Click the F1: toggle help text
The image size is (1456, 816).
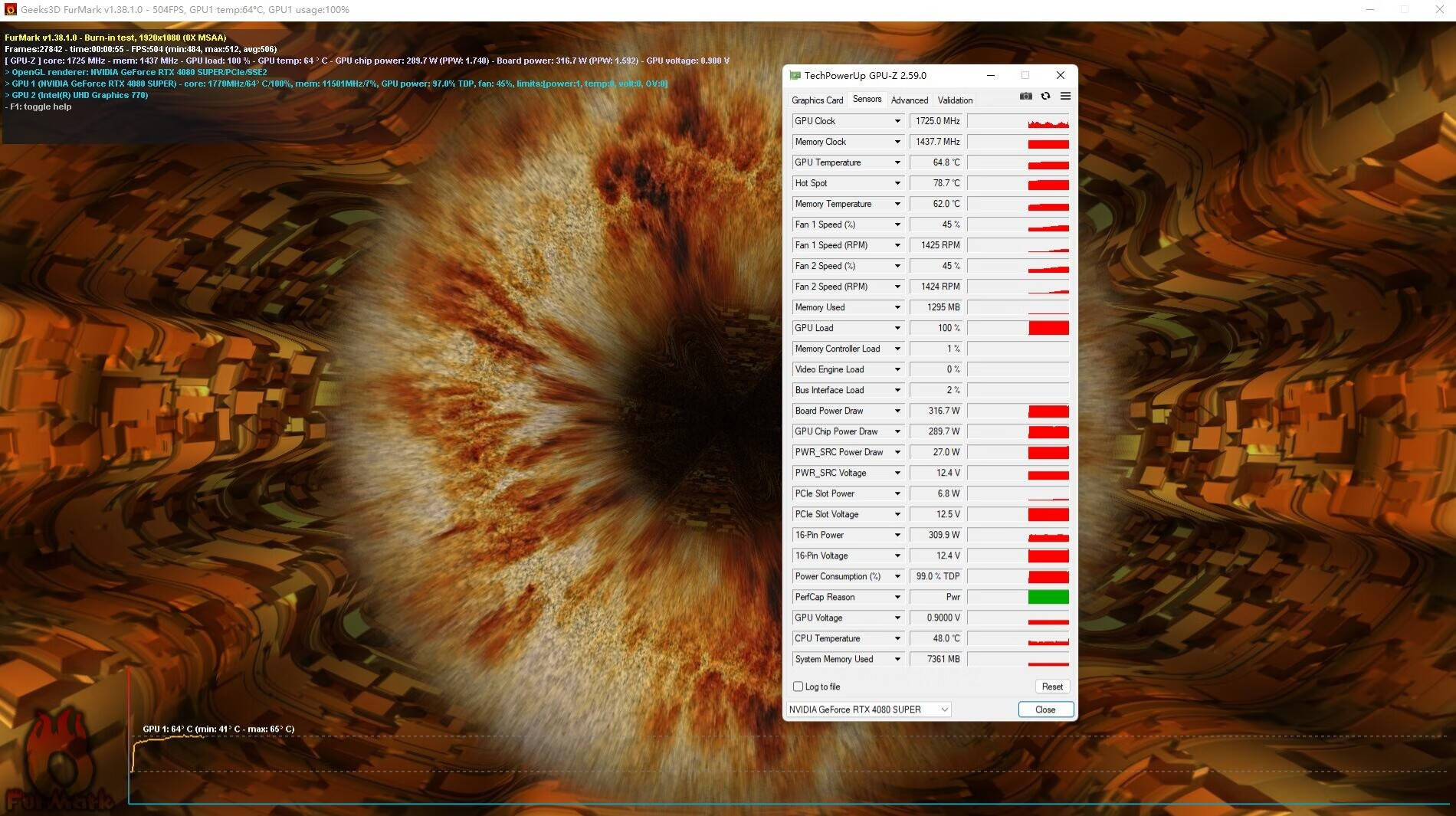[38, 107]
